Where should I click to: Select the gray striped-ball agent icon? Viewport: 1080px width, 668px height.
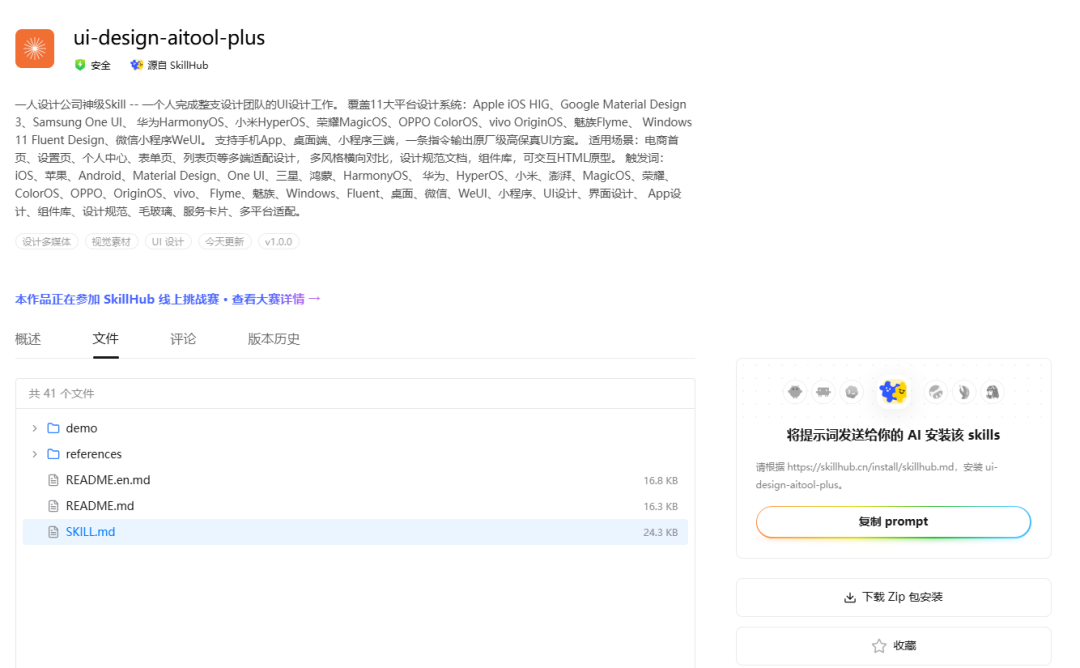(935, 392)
